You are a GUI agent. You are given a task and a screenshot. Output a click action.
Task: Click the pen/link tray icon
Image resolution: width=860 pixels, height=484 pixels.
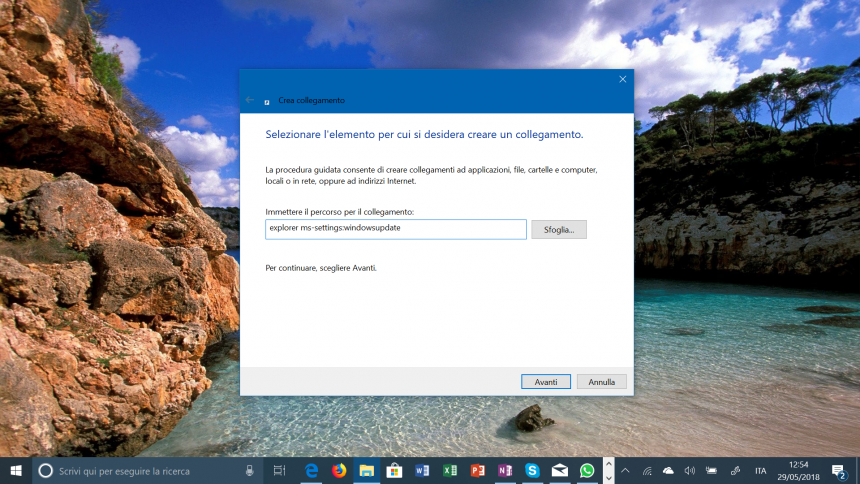735,471
